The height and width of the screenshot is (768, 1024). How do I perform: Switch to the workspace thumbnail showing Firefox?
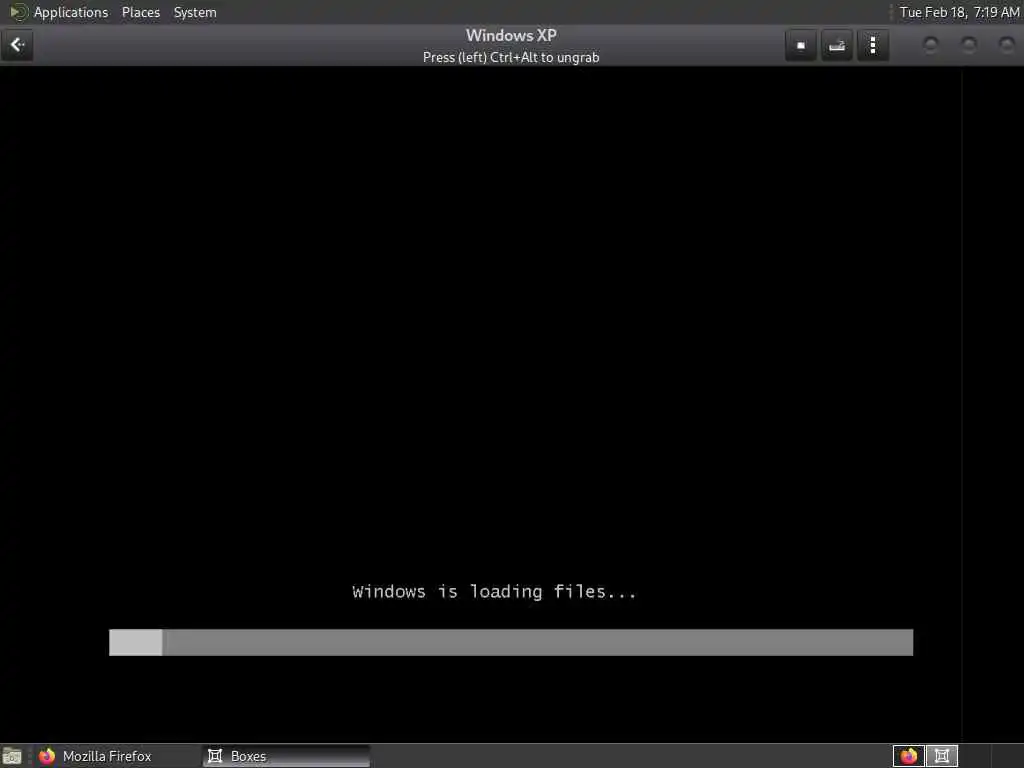[x=908, y=756]
